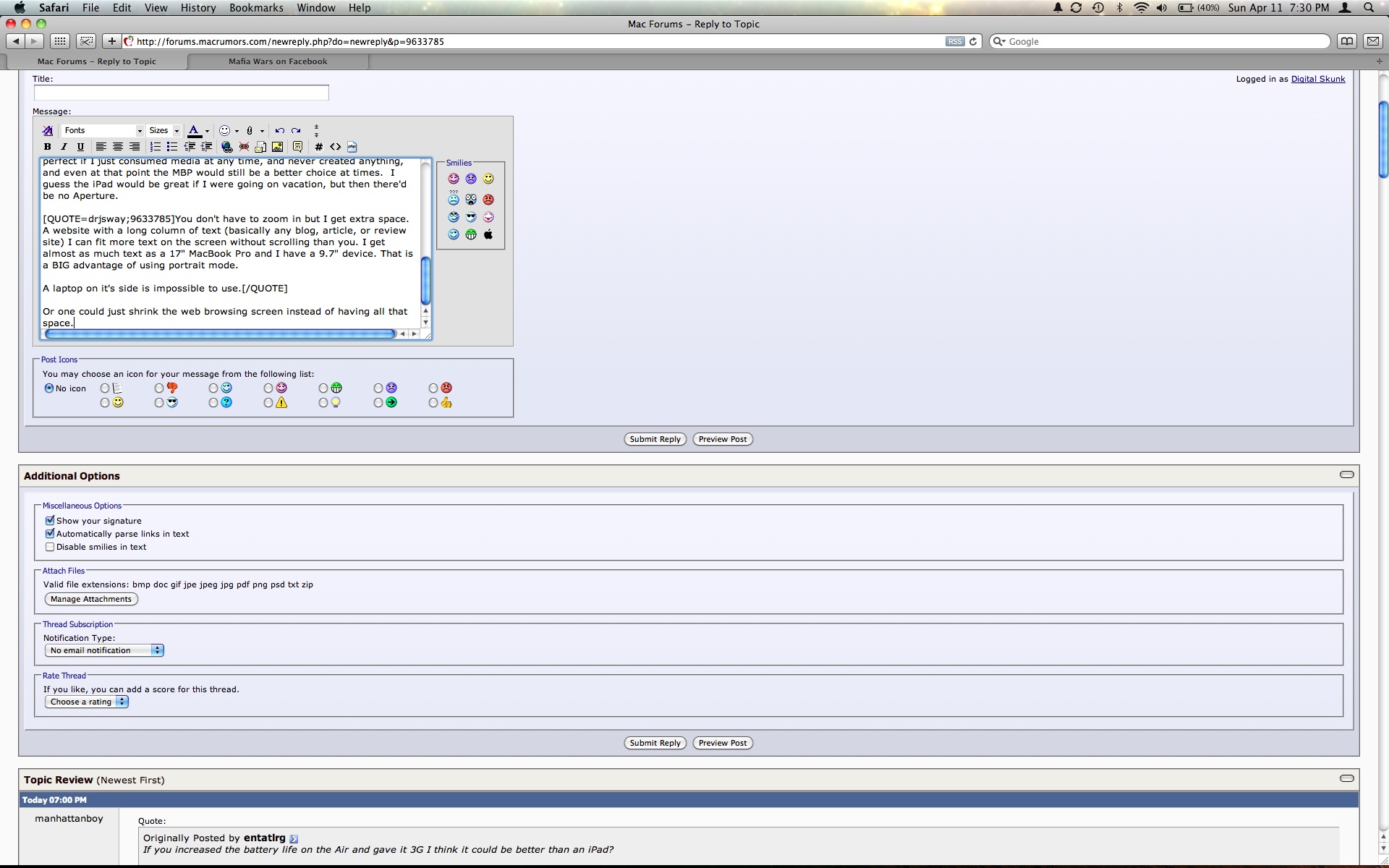Image resolution: width=1389 pixels, height=868 pixels.
Task: Click the Undo arrow in editor toolbar
Action: (x=279, y=131)
